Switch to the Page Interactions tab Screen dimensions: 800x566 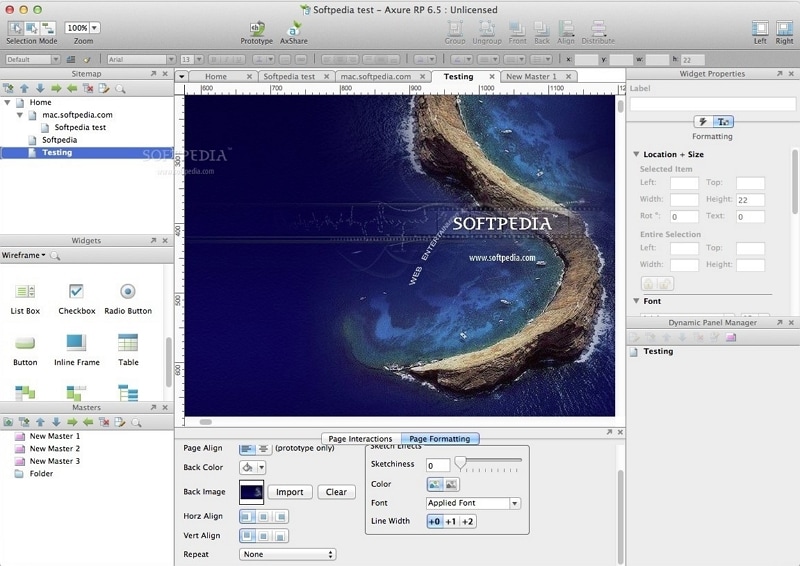pyautogui.click(x=360, y=439)
